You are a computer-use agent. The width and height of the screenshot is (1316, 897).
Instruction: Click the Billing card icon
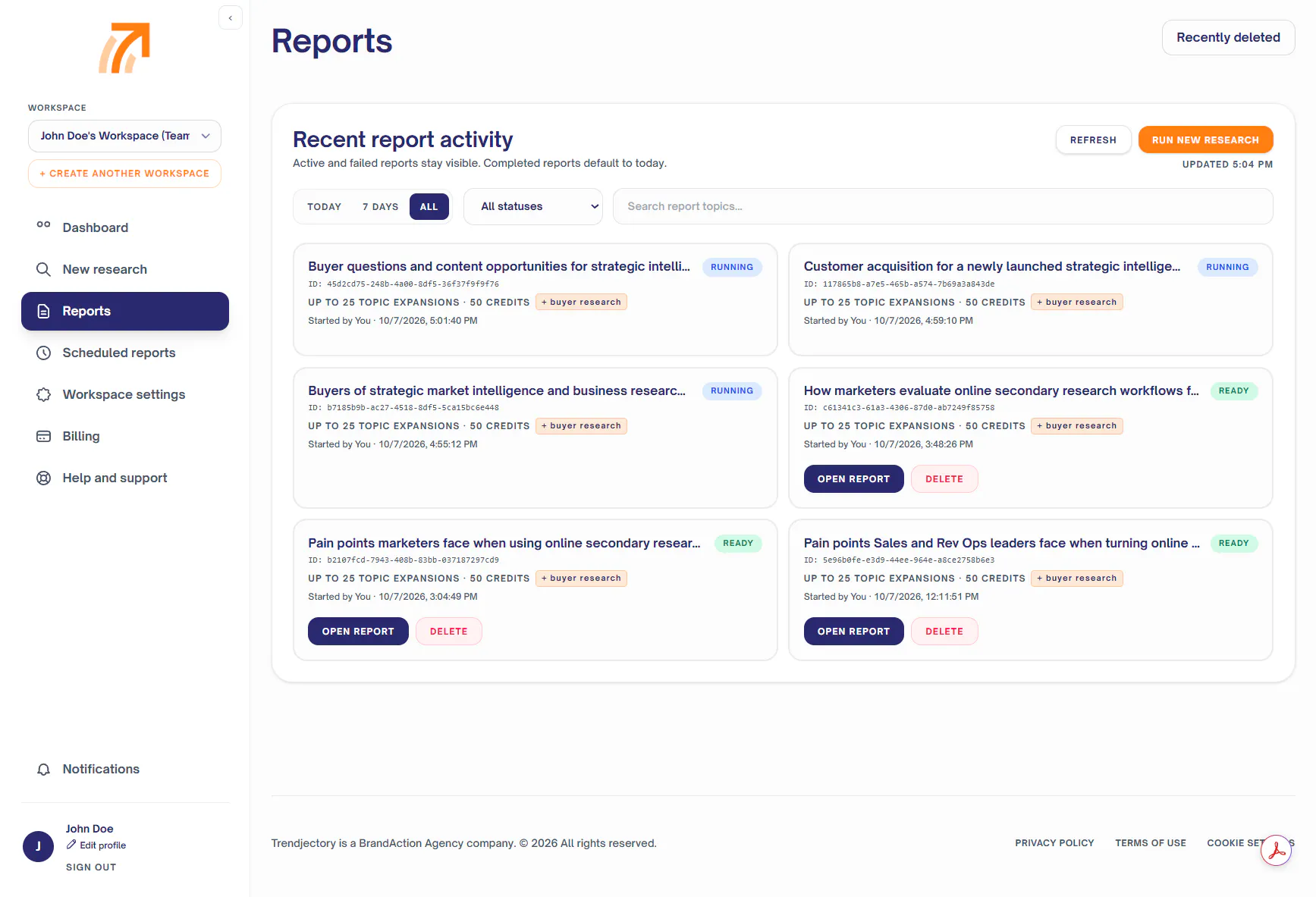[44, 436]
